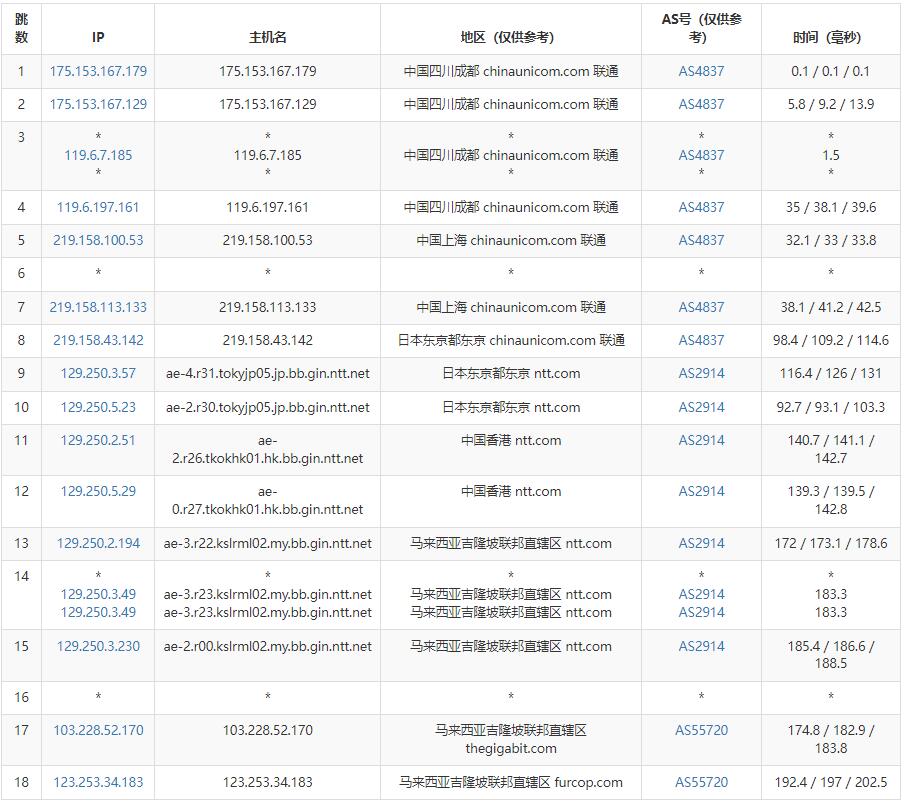Select time value 38.1 / 41.2 / 42.5
This screenshot has width=905, height=805.
[x=831, y=307]
